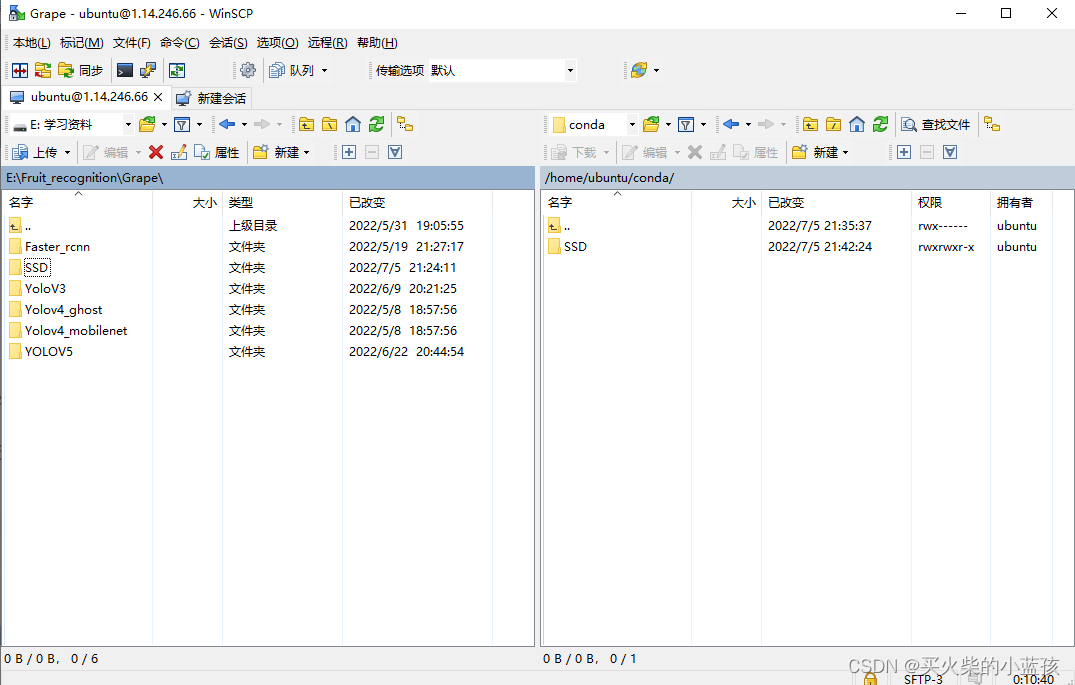Image resolution: width=1075 pixels, height=685 pixels.
Task: Click the 同步 synchronize button
Action: pos(81,70)
